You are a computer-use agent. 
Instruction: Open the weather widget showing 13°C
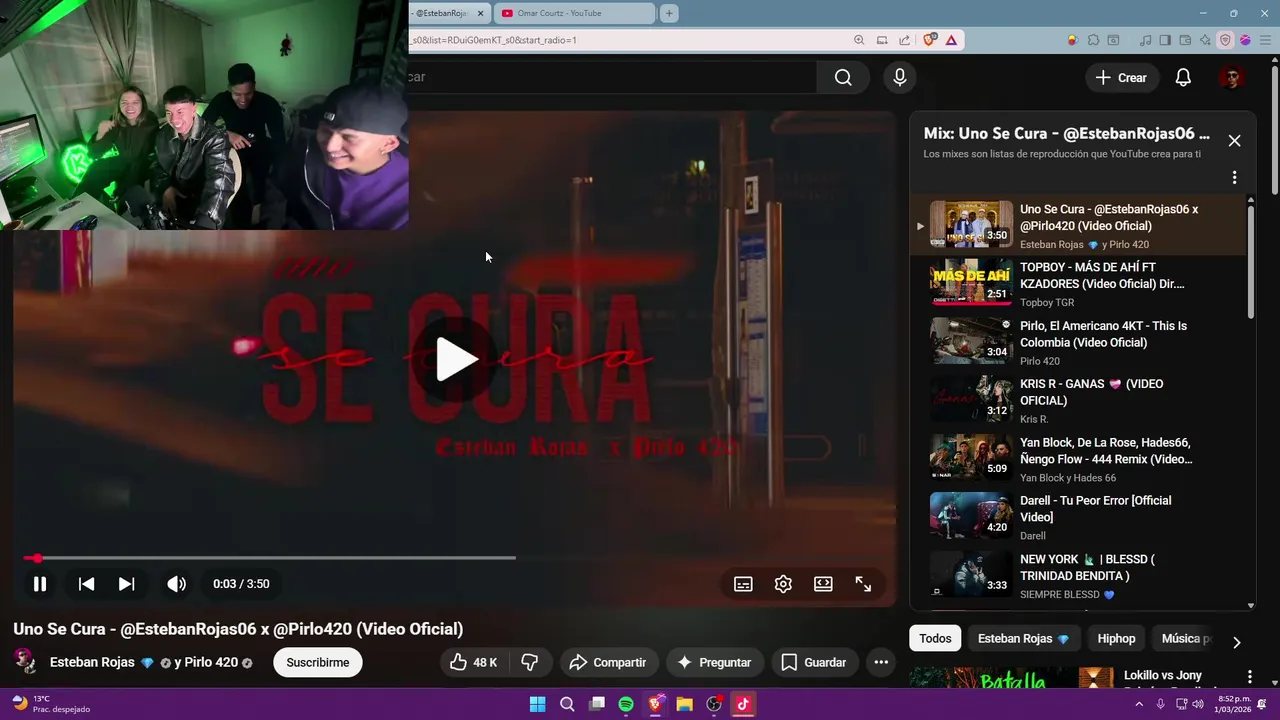(x=50, y=704)
